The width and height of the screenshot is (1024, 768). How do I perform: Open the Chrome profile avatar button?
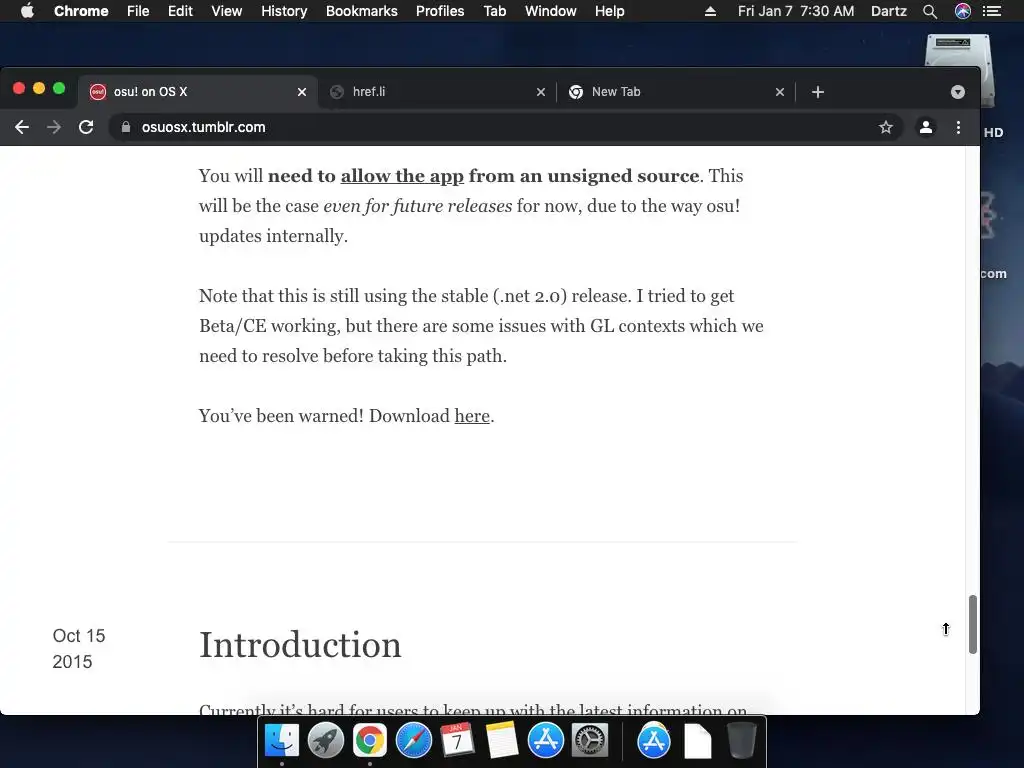(x=925, y=127)
